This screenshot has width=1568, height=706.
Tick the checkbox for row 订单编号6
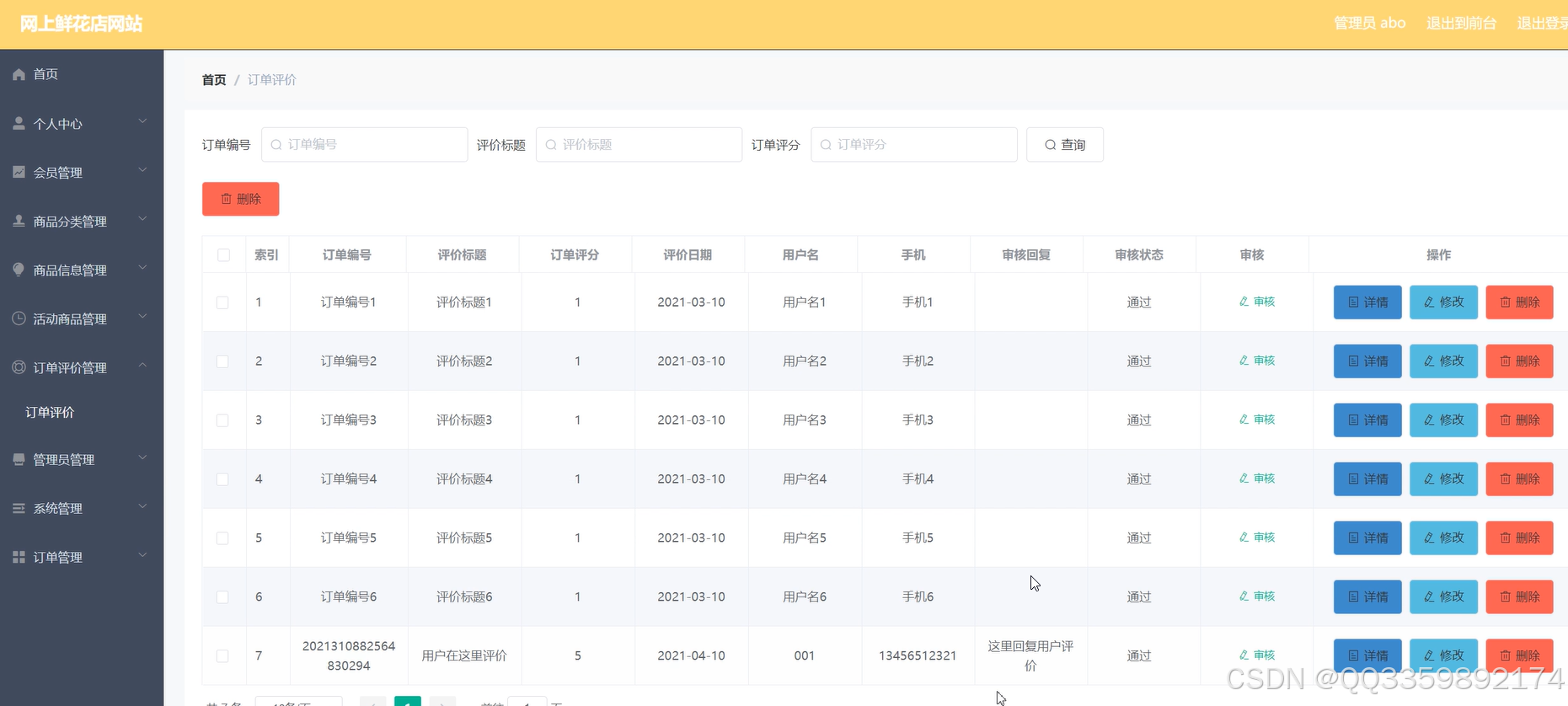point(222,597)
